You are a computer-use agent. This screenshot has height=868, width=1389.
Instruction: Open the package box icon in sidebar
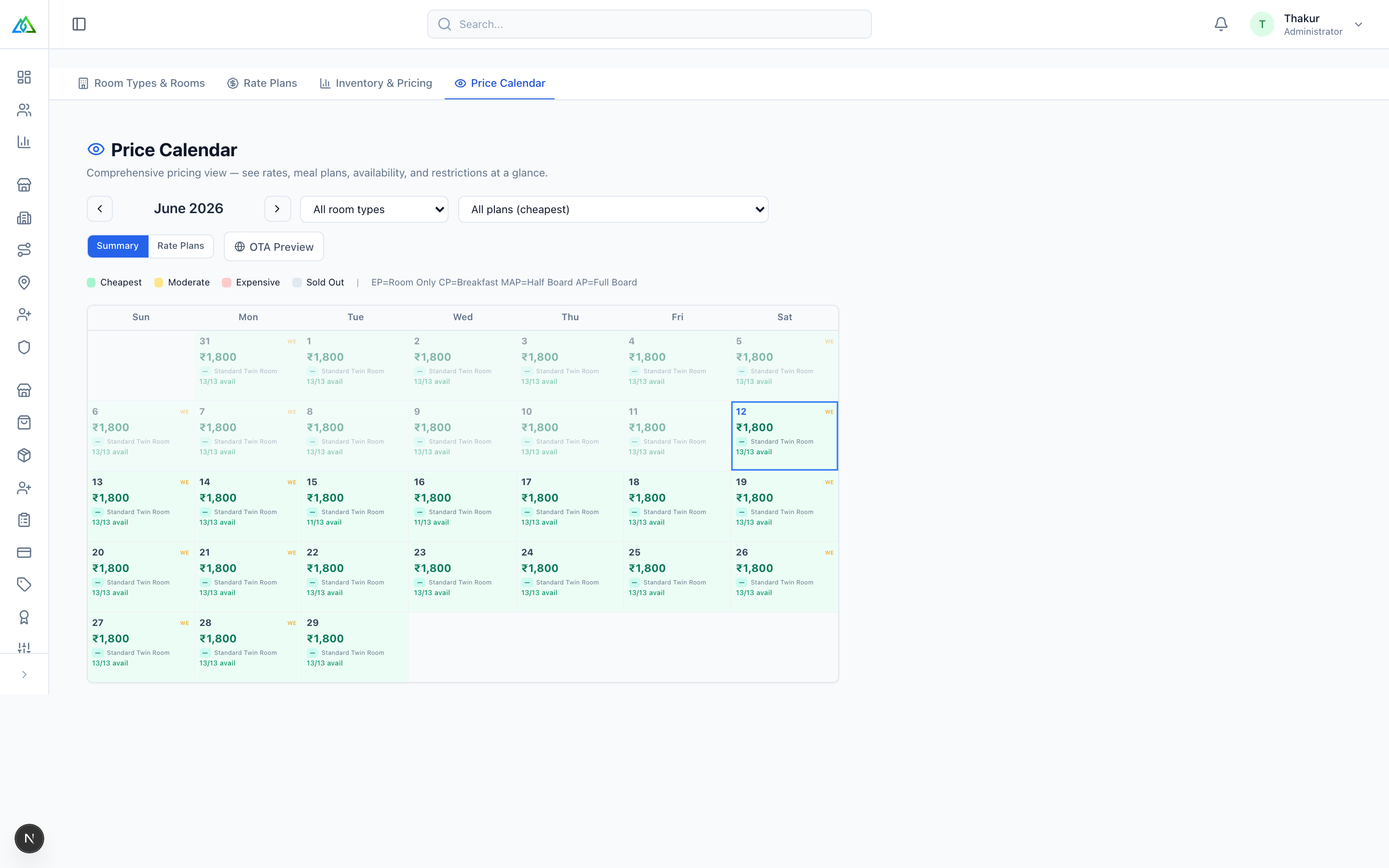[24, 455]
